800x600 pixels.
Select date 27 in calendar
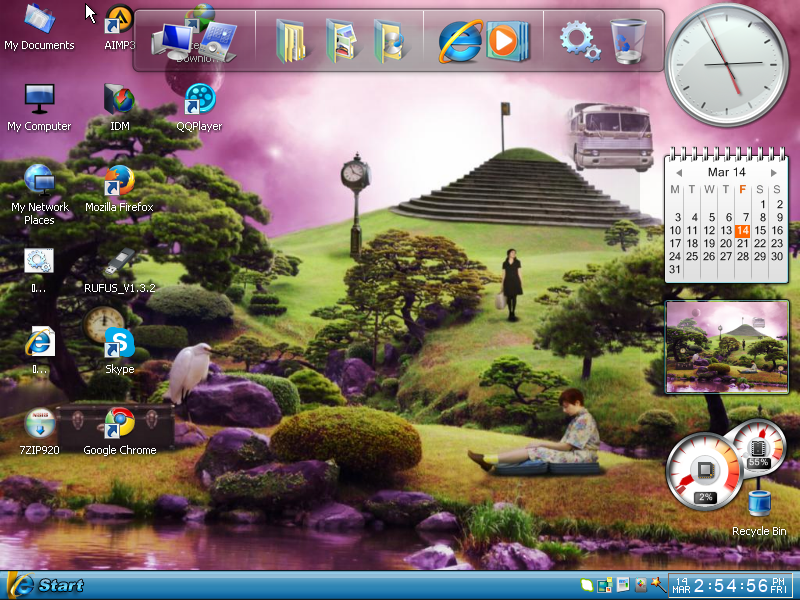(x=726, y=256)
